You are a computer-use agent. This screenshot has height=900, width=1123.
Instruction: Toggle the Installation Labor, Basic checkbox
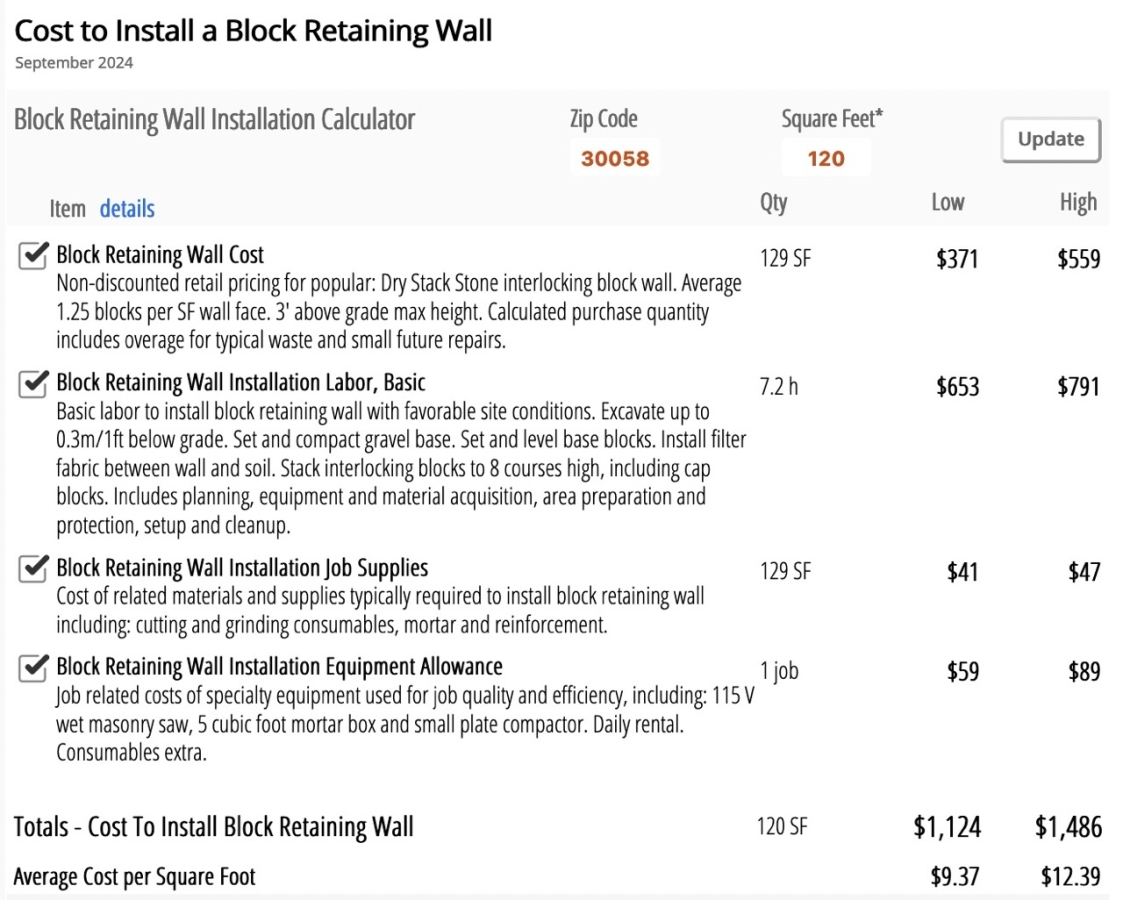tap(33, 384)
